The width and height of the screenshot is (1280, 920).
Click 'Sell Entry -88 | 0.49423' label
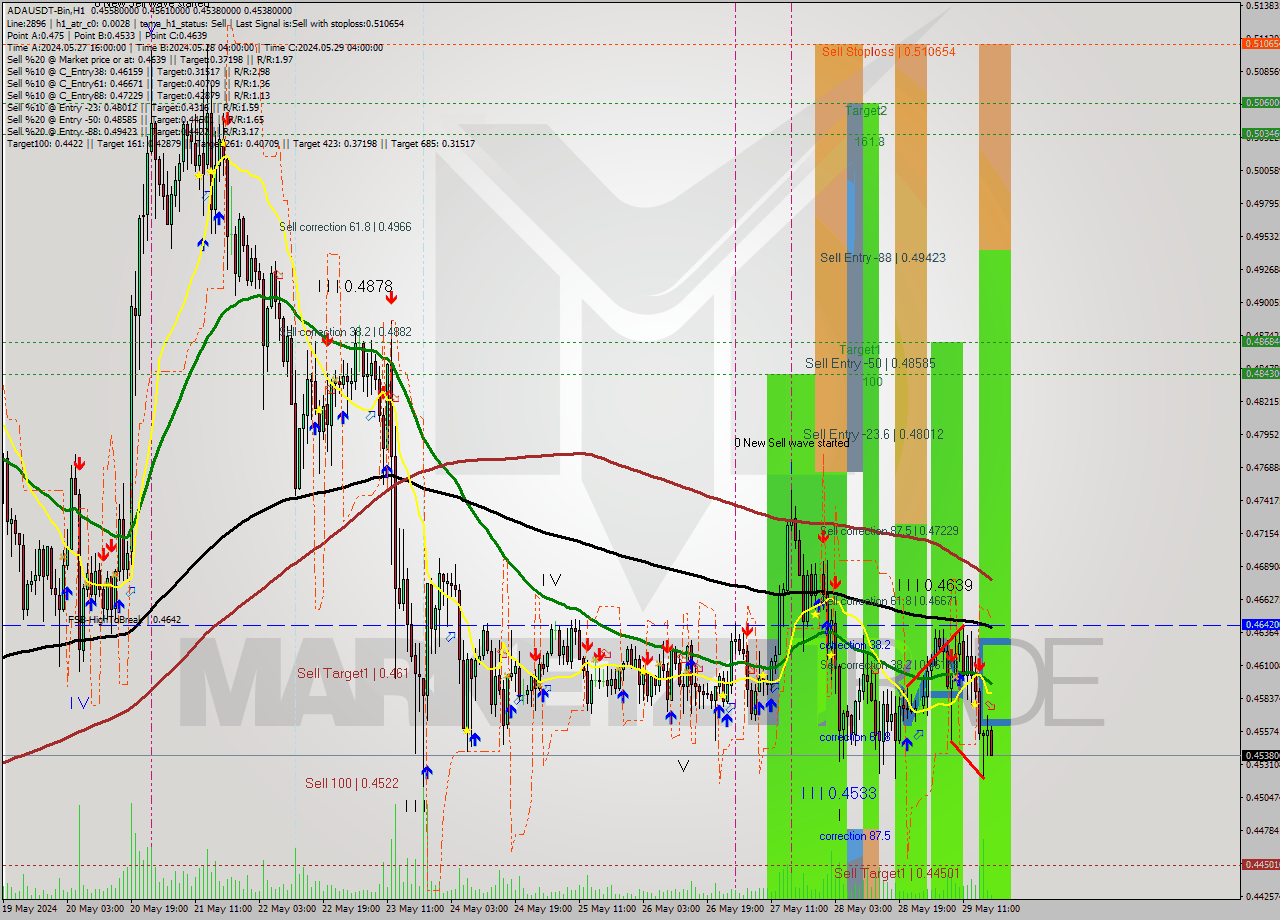[x=883, y=257]
